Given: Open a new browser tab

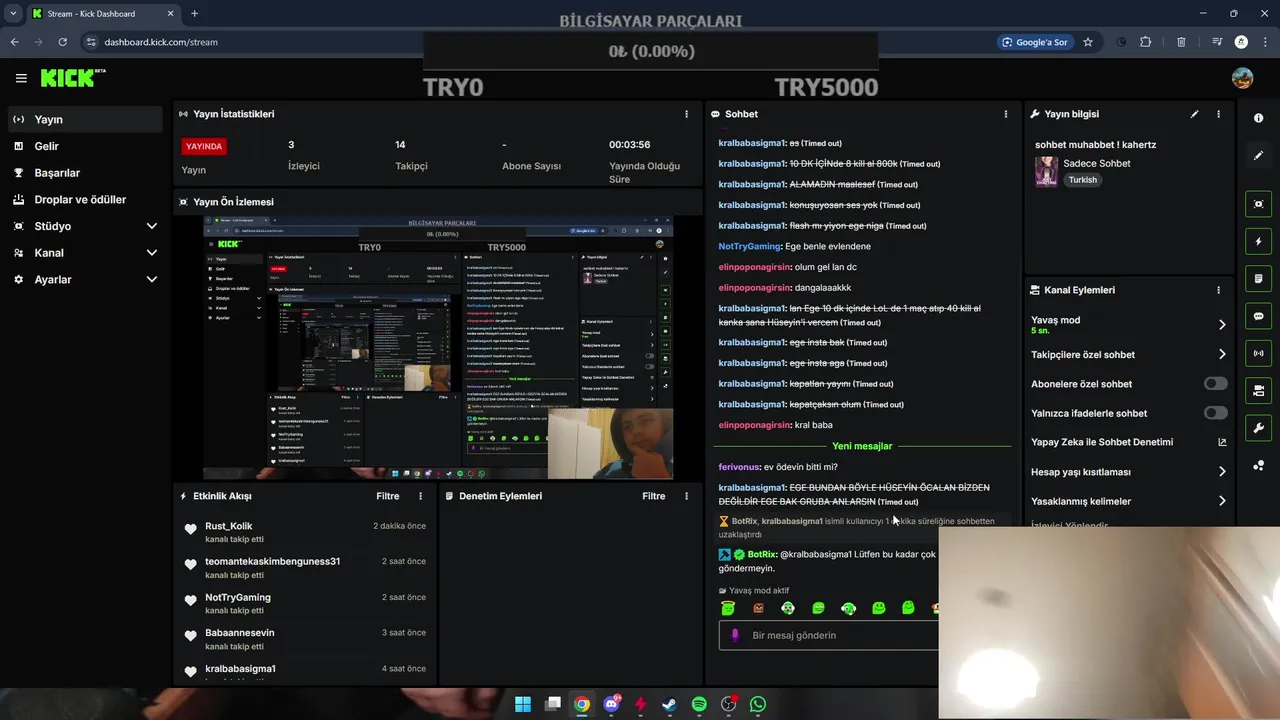Looking at the screenshot, I should 194,14.
